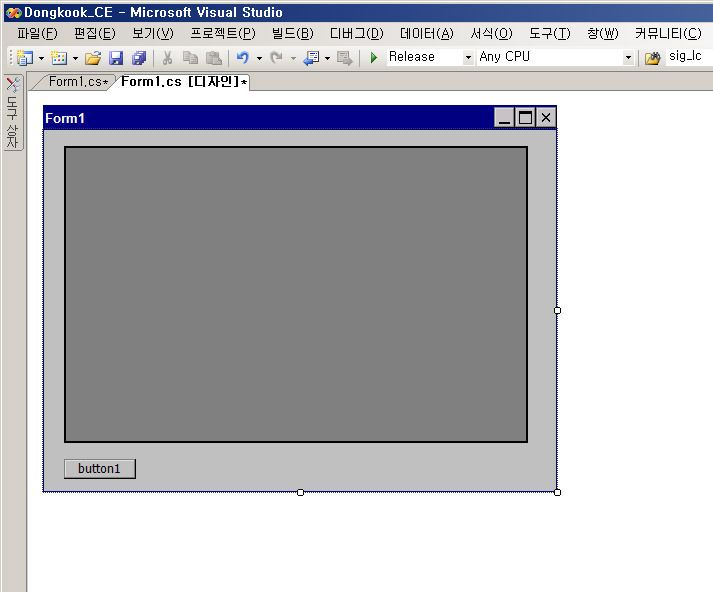Click the Add New Item icon
Image resolution: width=713 pixels, height=592 pixels.
pyautogui.click(x=59, y=58)
